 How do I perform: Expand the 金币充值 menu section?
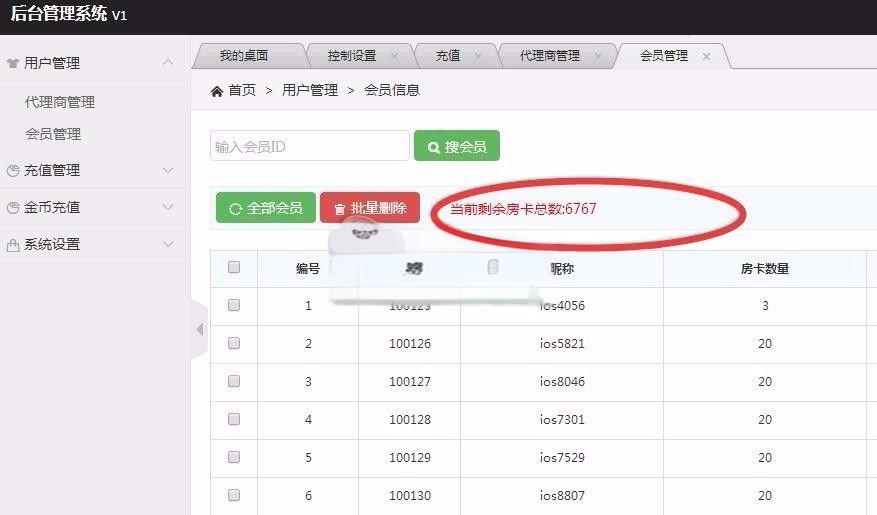(x=168, y=207)
